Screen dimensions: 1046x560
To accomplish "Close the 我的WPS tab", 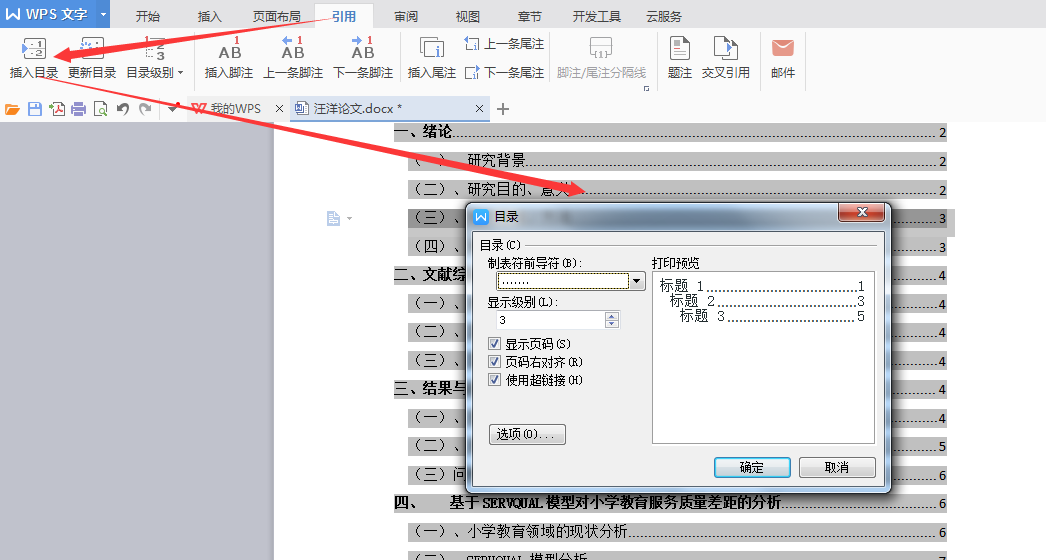I will [279, 108].
